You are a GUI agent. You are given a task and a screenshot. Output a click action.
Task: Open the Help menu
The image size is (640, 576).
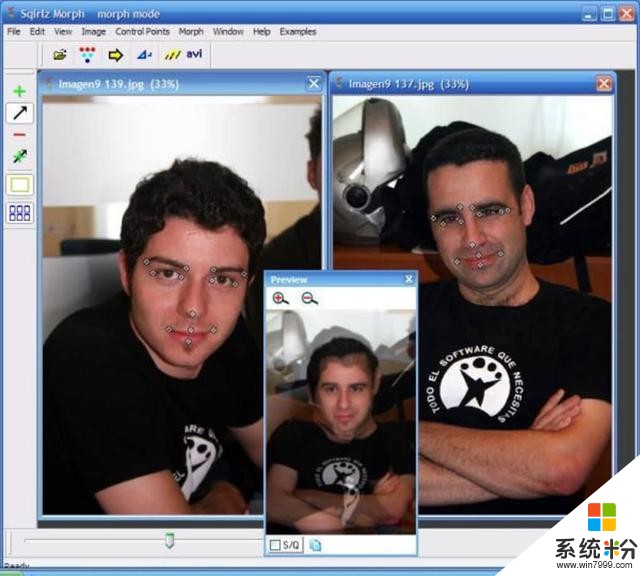[261, 31]
